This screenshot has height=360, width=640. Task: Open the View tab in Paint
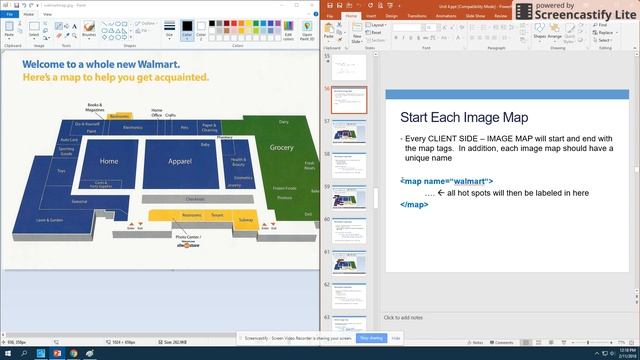tap(47, 14)
